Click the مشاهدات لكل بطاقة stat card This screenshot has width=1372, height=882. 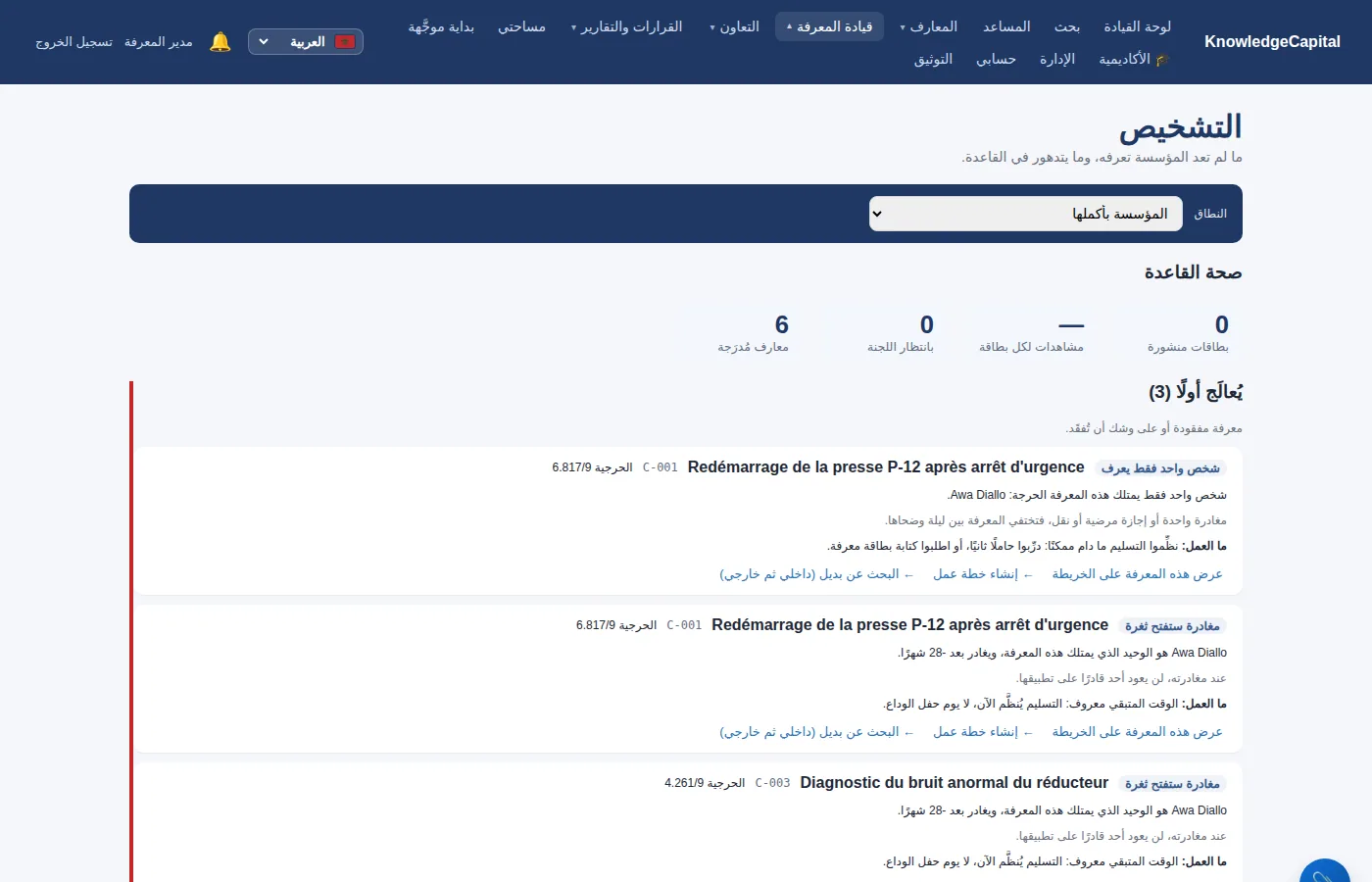[x=1031, y=333]
